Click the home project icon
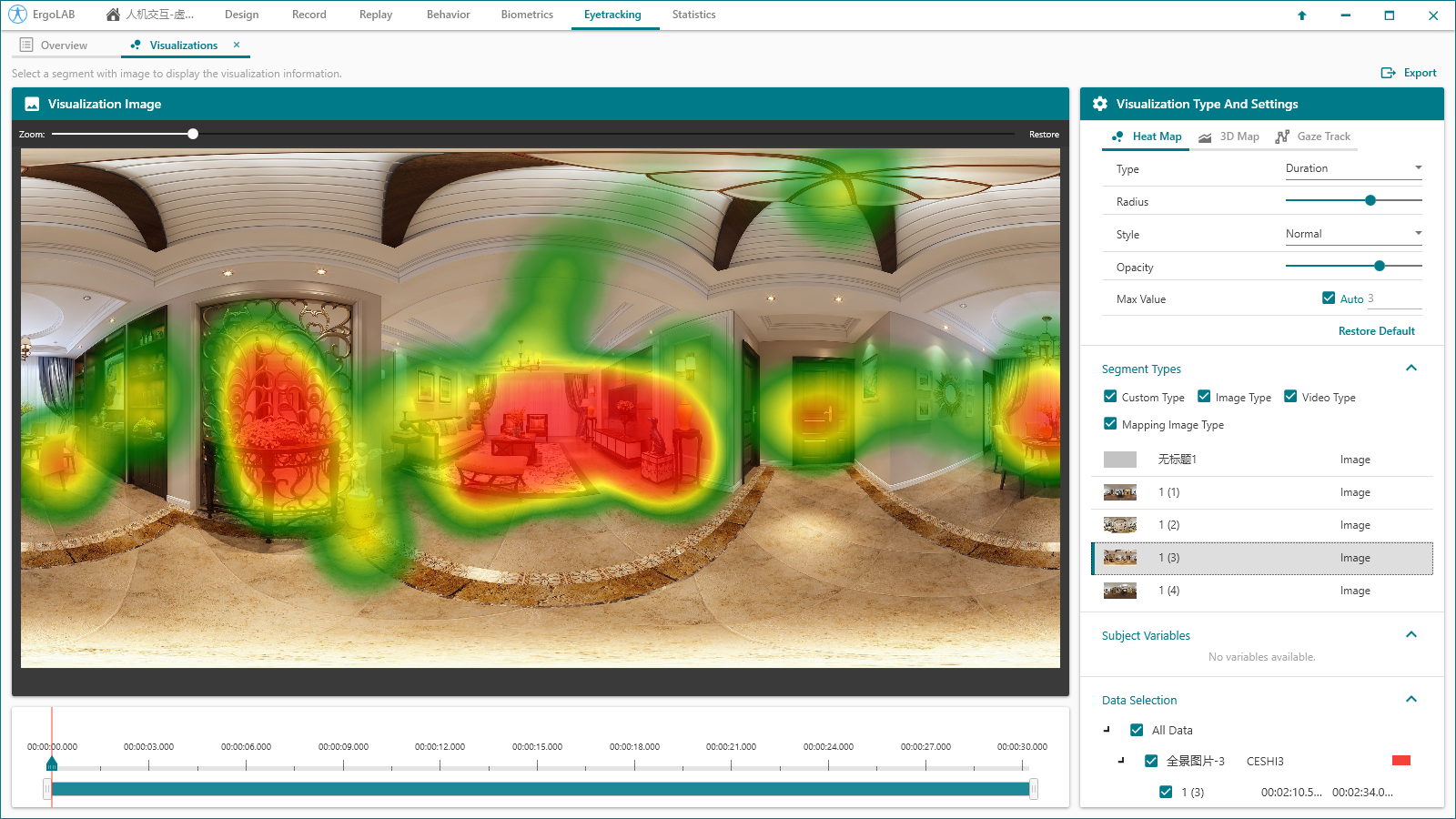 113,15
